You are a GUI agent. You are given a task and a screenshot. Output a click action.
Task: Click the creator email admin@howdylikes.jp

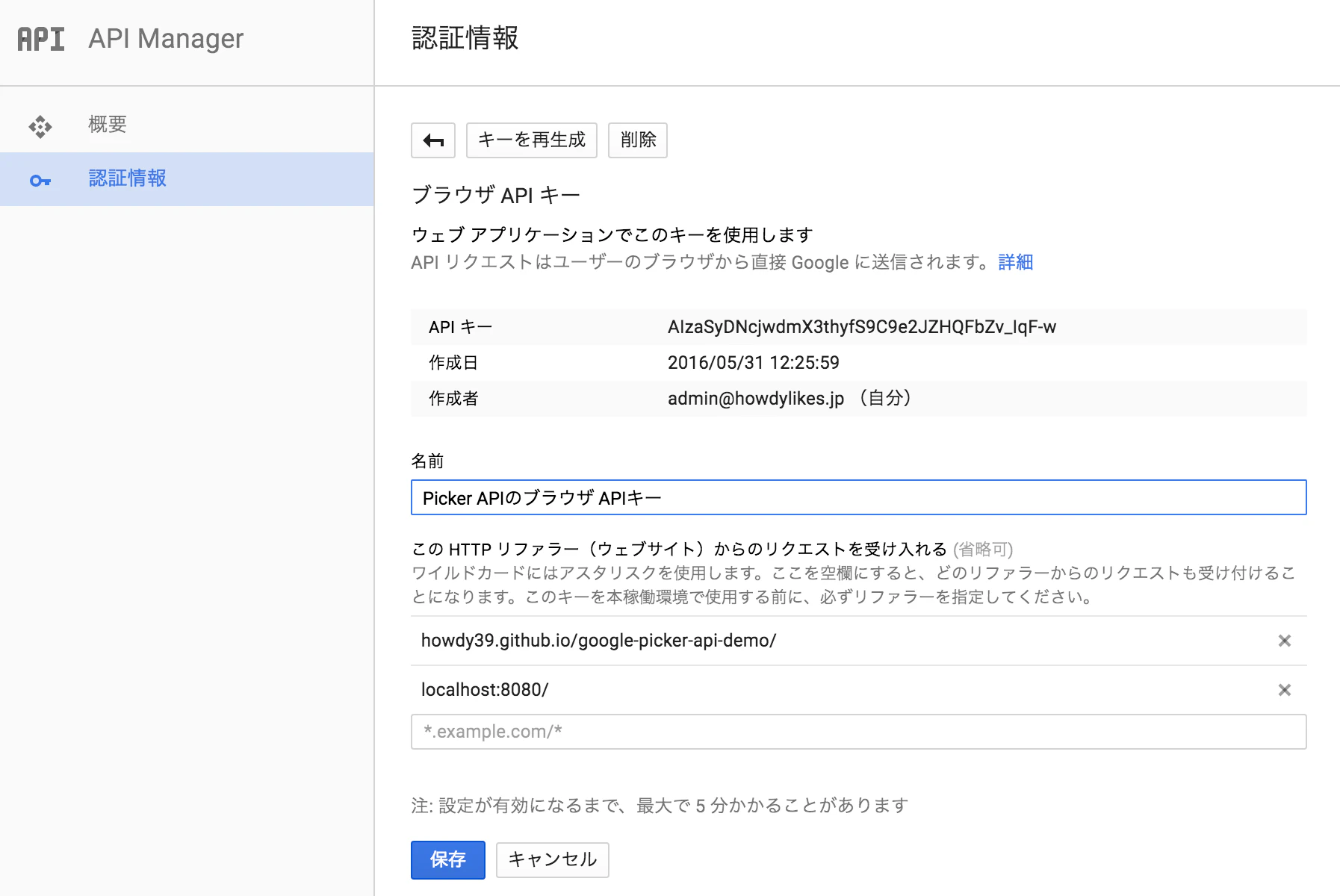click(x=756, y=399)
